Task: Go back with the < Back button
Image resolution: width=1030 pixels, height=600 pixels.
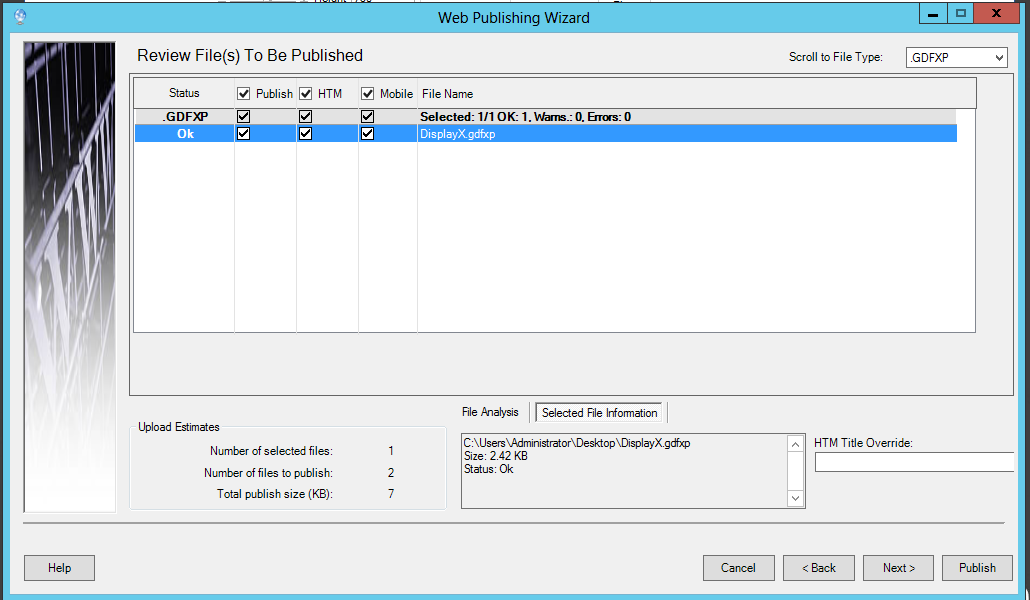Action: coord(818,568)
